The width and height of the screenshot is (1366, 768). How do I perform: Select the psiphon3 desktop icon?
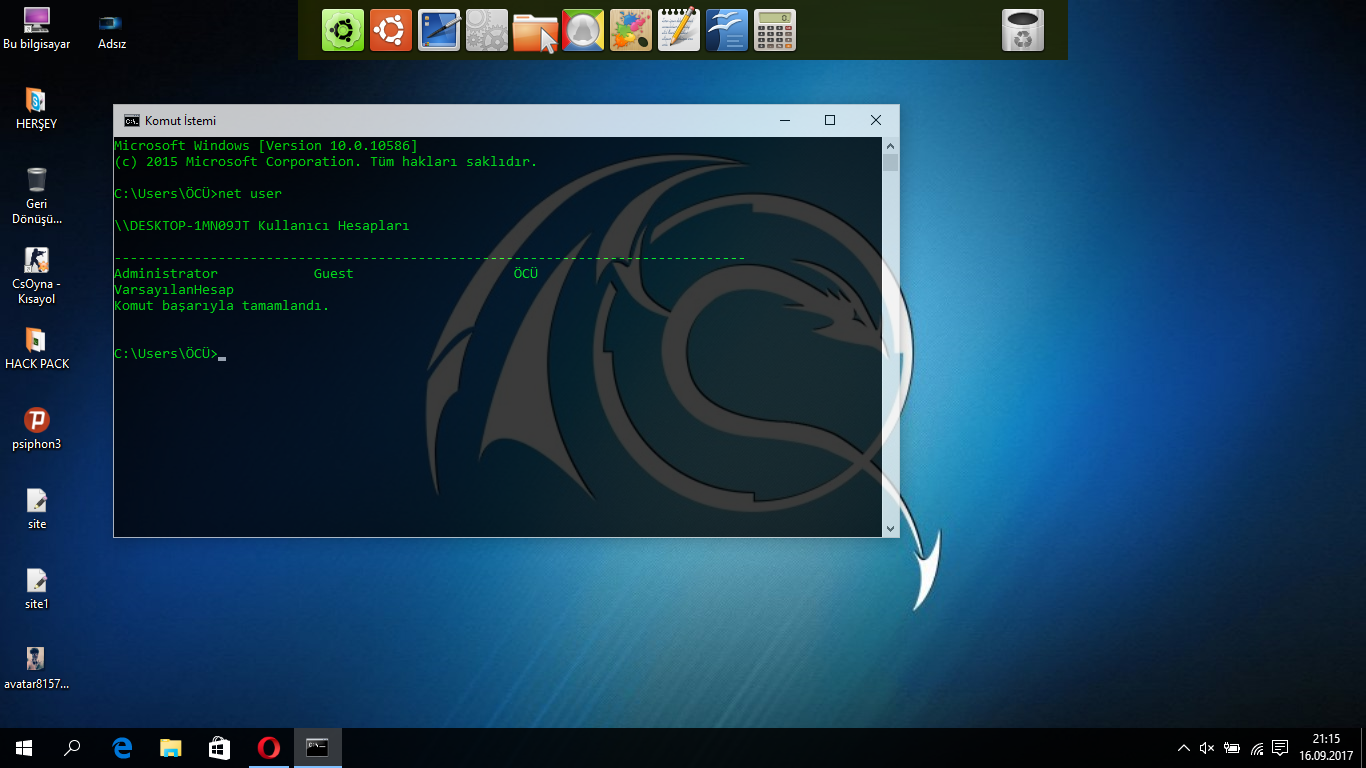click(37, 429)
